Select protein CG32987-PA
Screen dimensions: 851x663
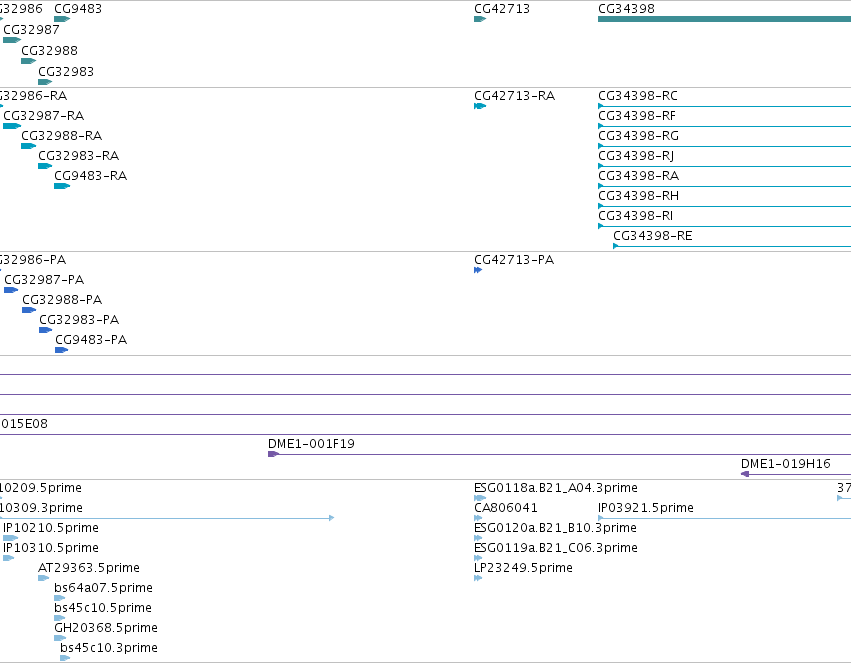(x=11, y=290)
